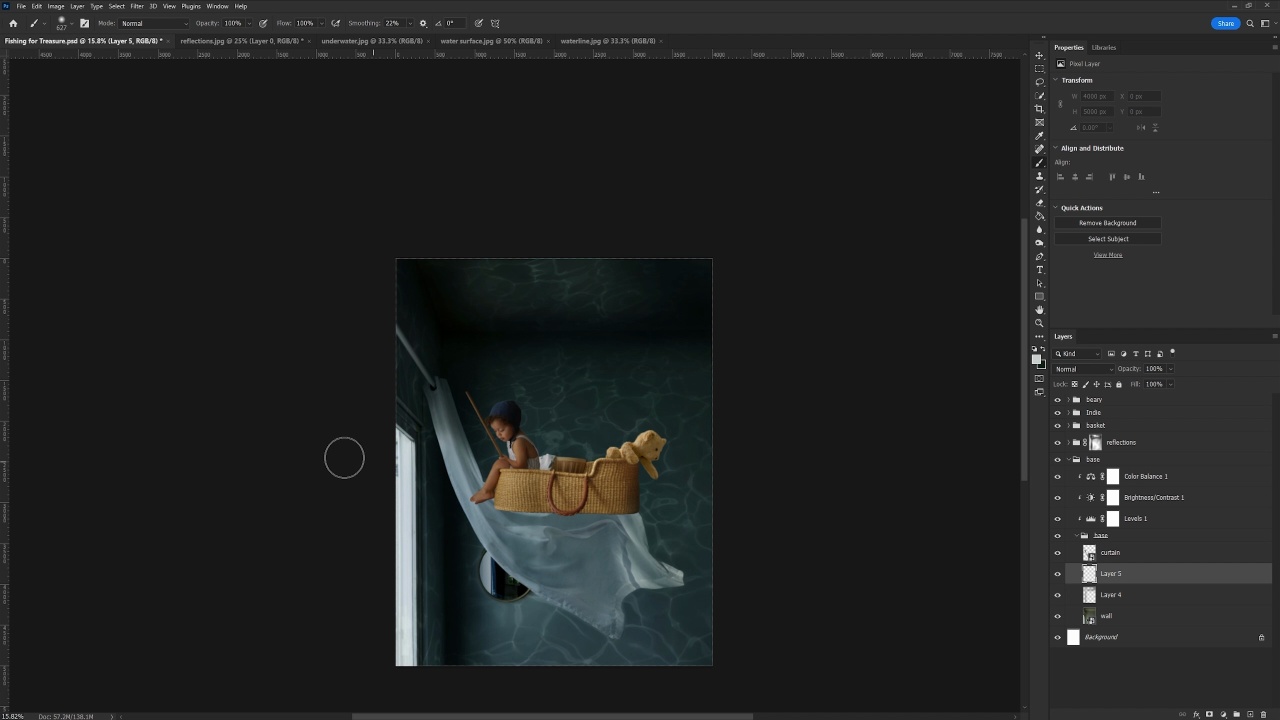This screenshot has width=1280, height=720.
Task: Expand the beary layer group
Action: [1068, 400]
